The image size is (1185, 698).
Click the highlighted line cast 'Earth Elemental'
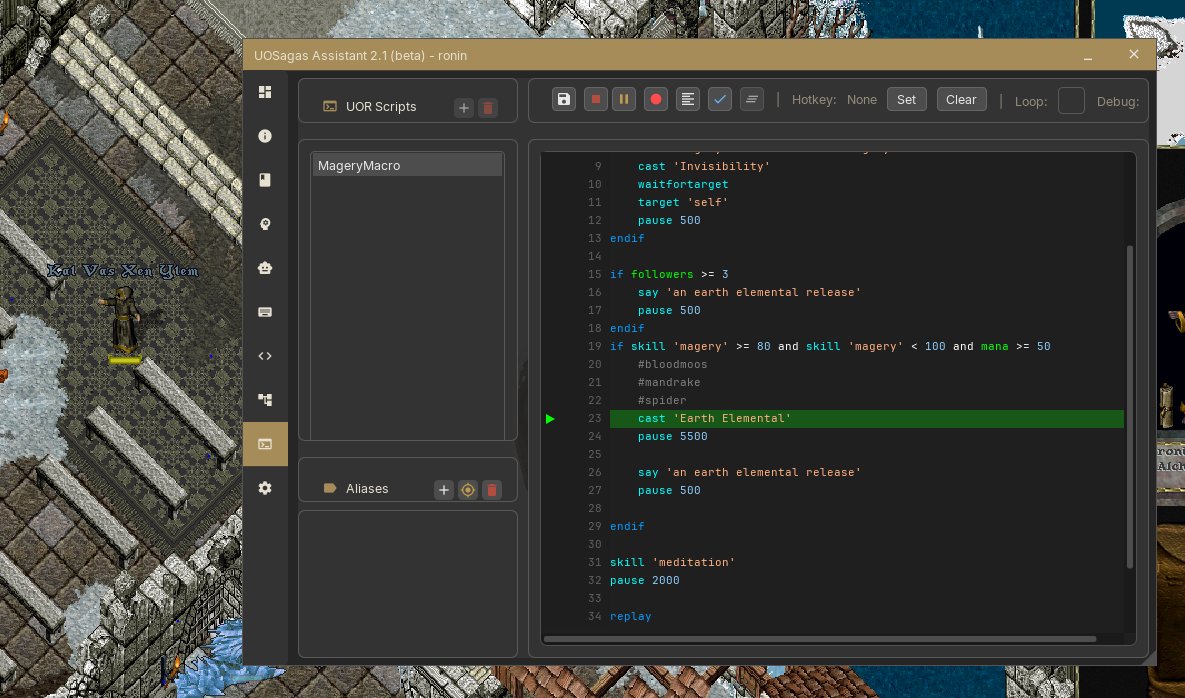tap(867, 418)
